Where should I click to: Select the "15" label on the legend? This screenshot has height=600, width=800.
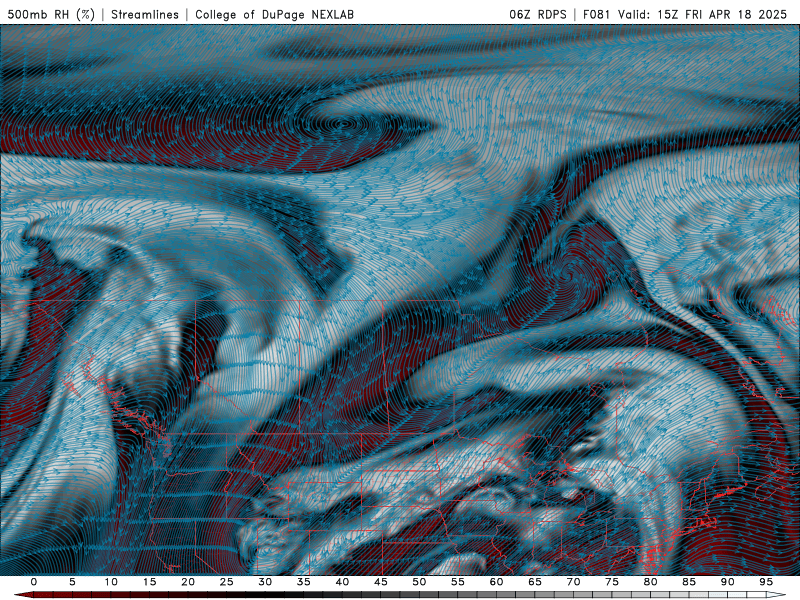coord(149,582)
